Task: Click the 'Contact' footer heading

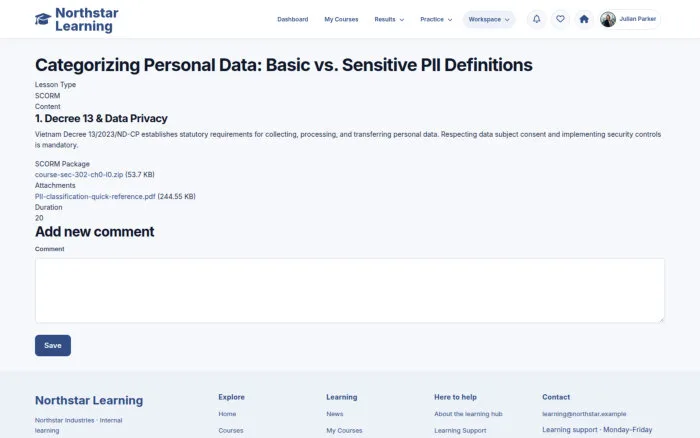Action: coord(556,397)
